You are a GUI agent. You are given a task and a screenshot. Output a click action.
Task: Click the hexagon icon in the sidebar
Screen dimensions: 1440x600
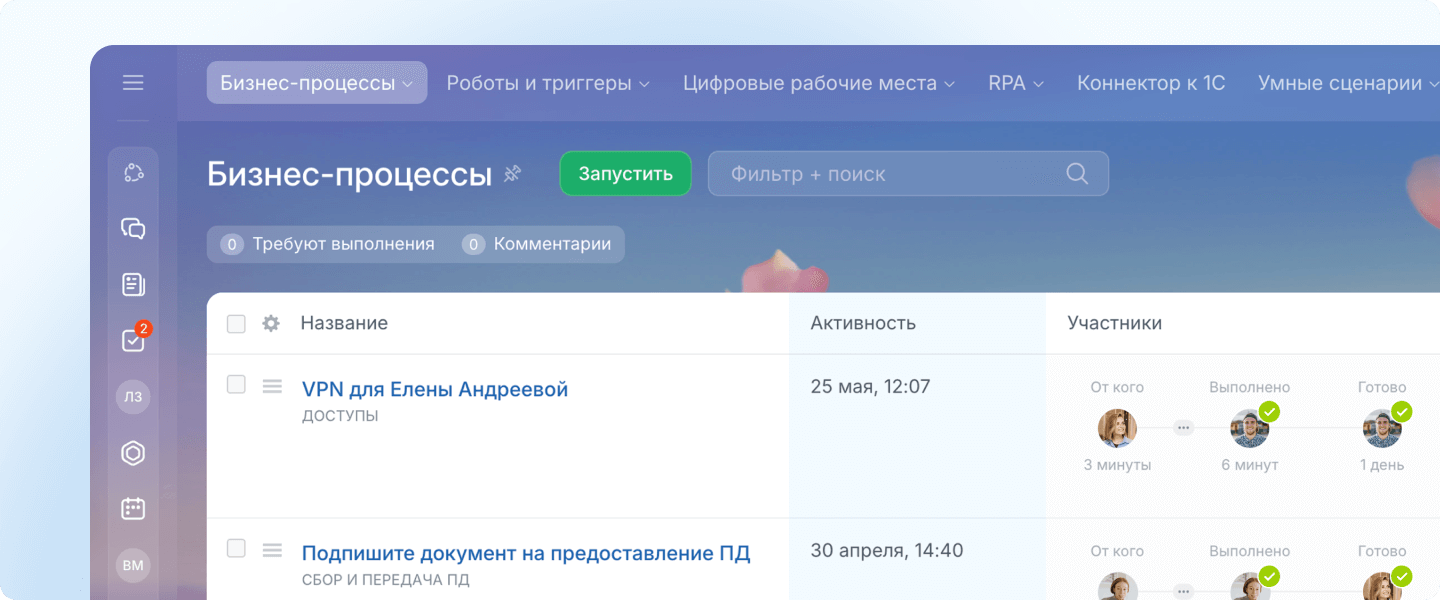133,453
